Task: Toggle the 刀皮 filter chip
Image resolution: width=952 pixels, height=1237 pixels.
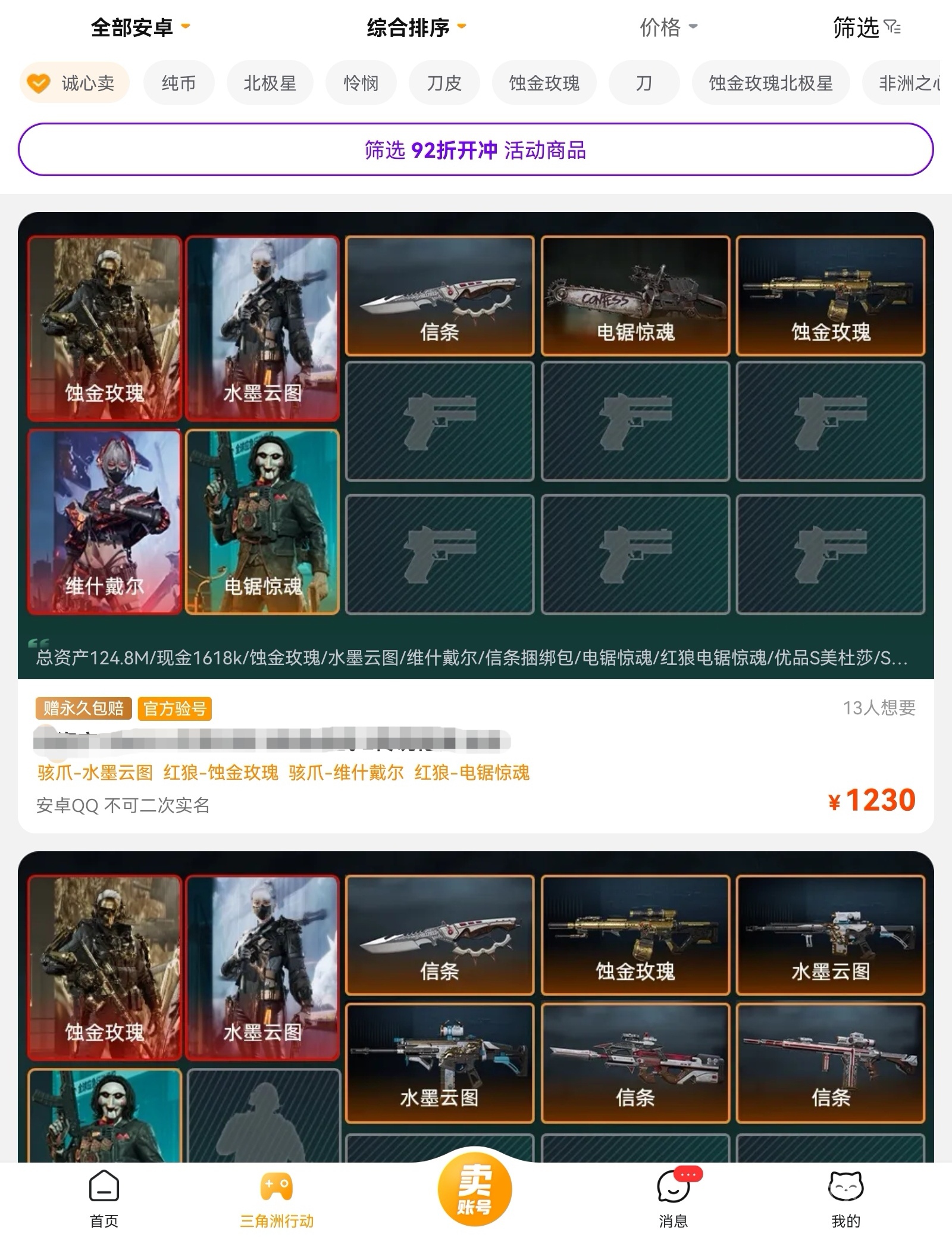Action: (x=444, y=83)
